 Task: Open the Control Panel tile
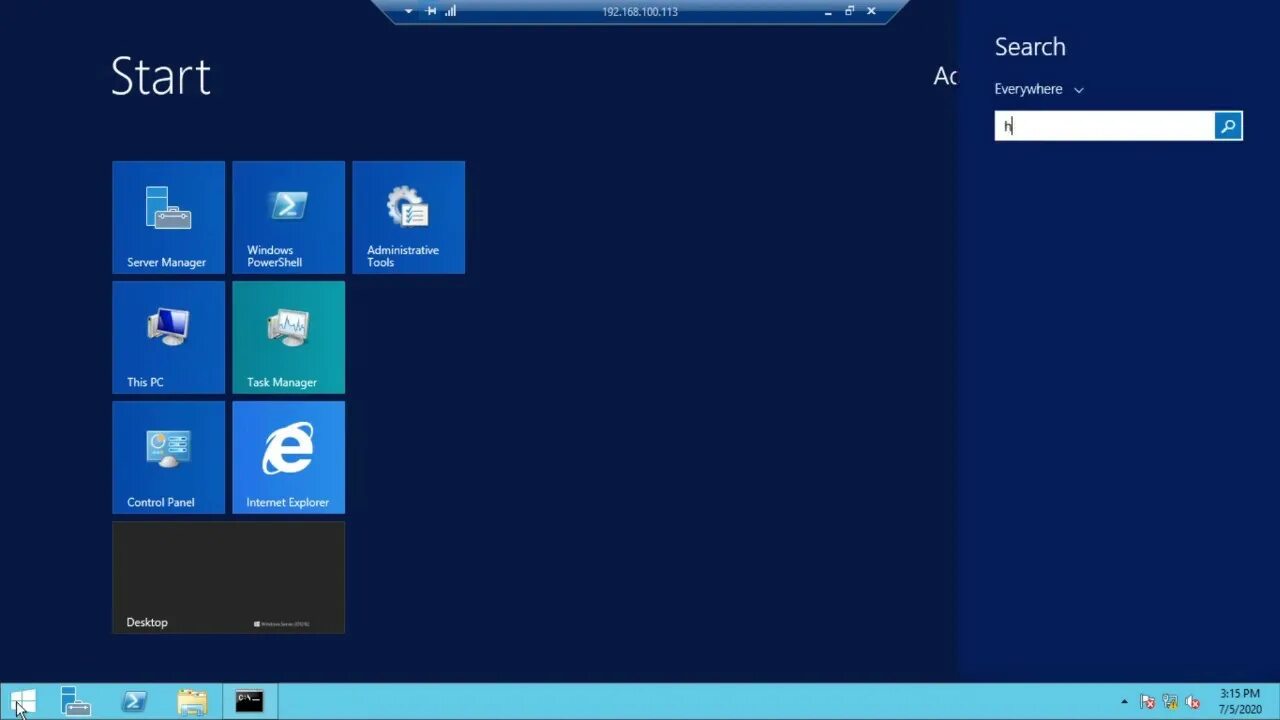(168, 457)
